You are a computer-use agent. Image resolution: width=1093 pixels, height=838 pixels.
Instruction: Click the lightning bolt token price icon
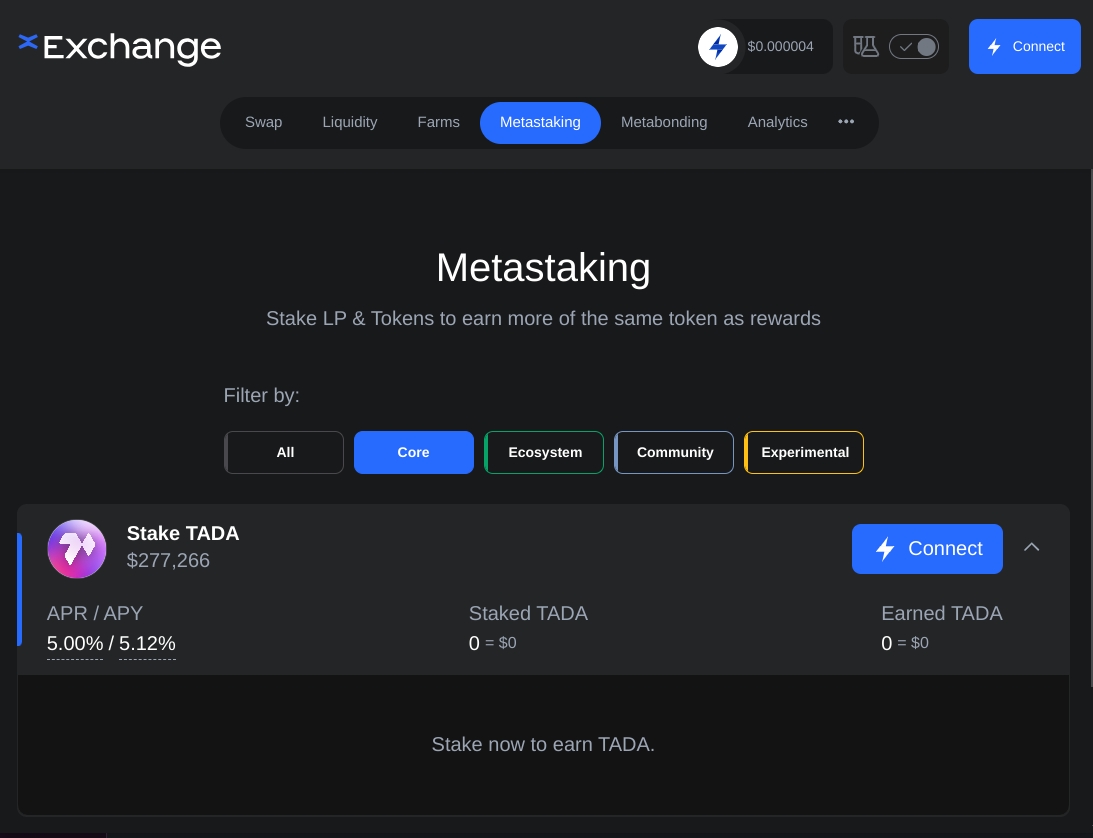pos(717,47)
